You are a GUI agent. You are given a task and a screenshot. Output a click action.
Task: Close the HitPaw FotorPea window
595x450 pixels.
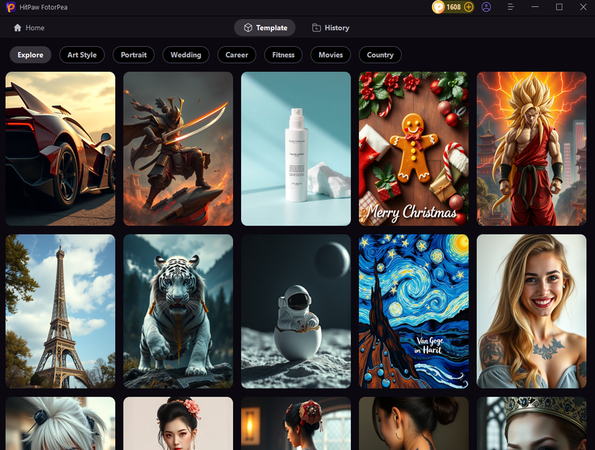(583, 7)
